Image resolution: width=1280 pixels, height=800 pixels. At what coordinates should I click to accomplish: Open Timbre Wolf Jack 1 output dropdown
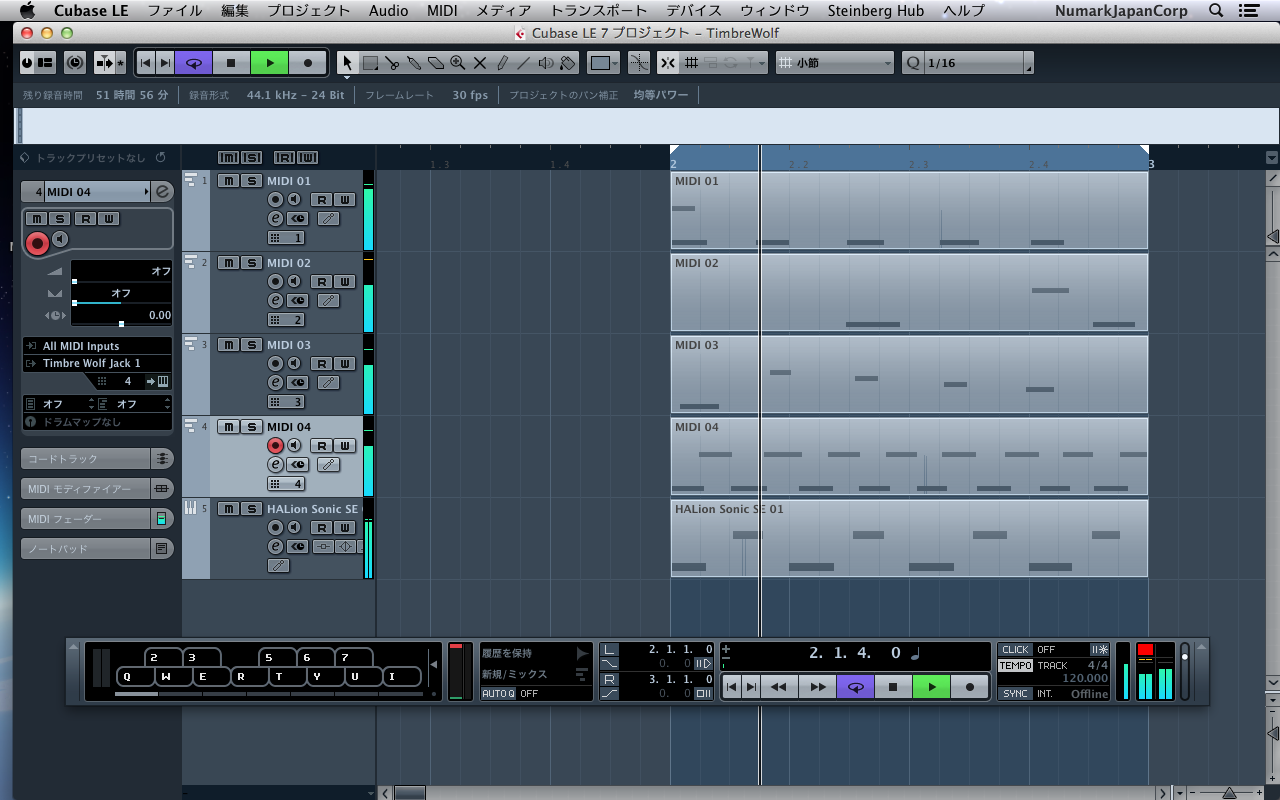coord(97,363)
